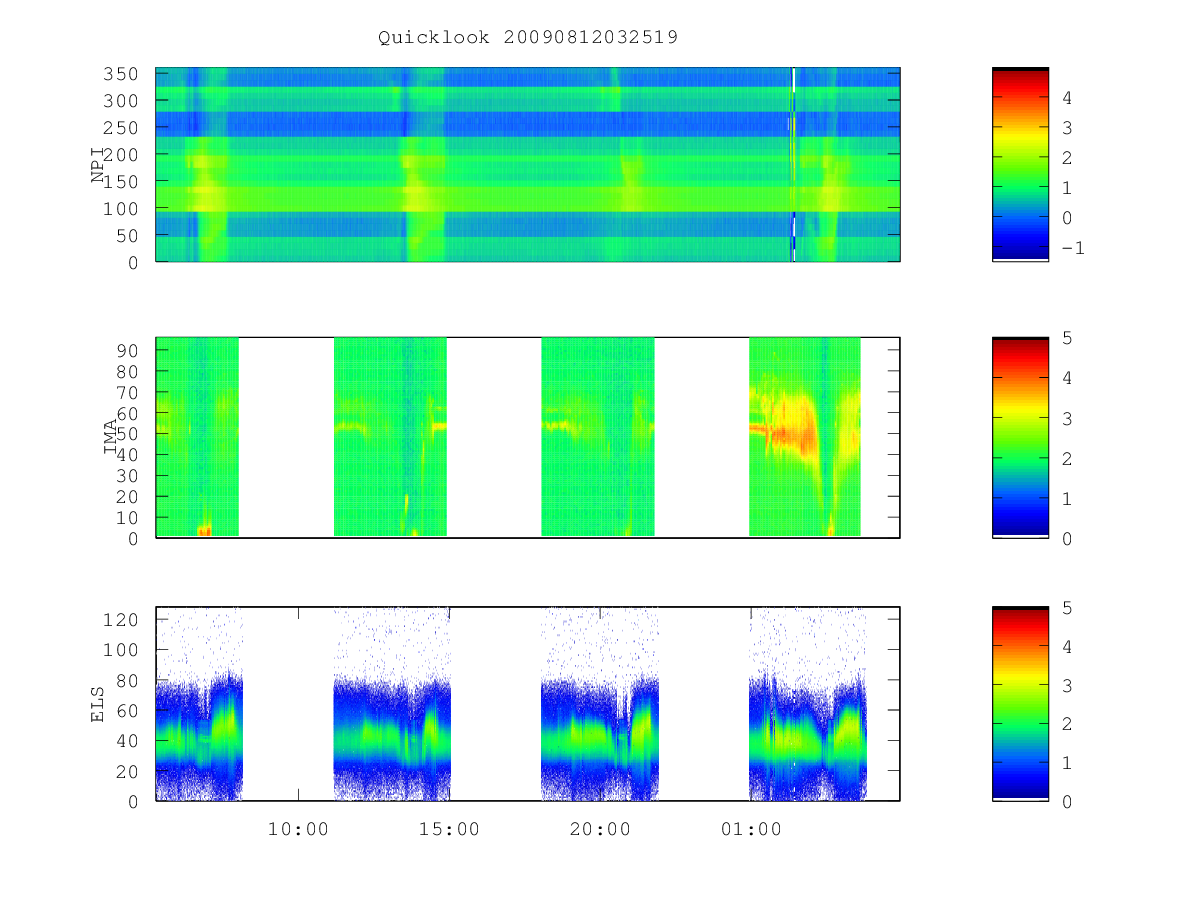Image resolution: width=1200 pixels, height=900 pixels.
Task: Click the second IMA data segment
Action: click(390, 437)
